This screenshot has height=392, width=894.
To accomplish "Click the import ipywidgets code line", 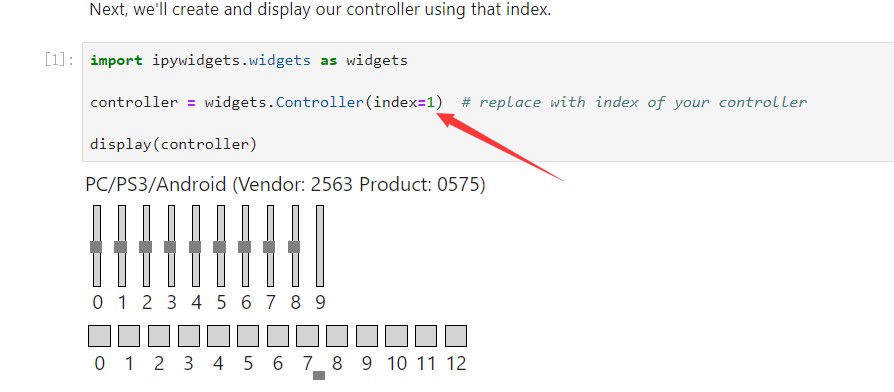I will (x=249, y=60).
